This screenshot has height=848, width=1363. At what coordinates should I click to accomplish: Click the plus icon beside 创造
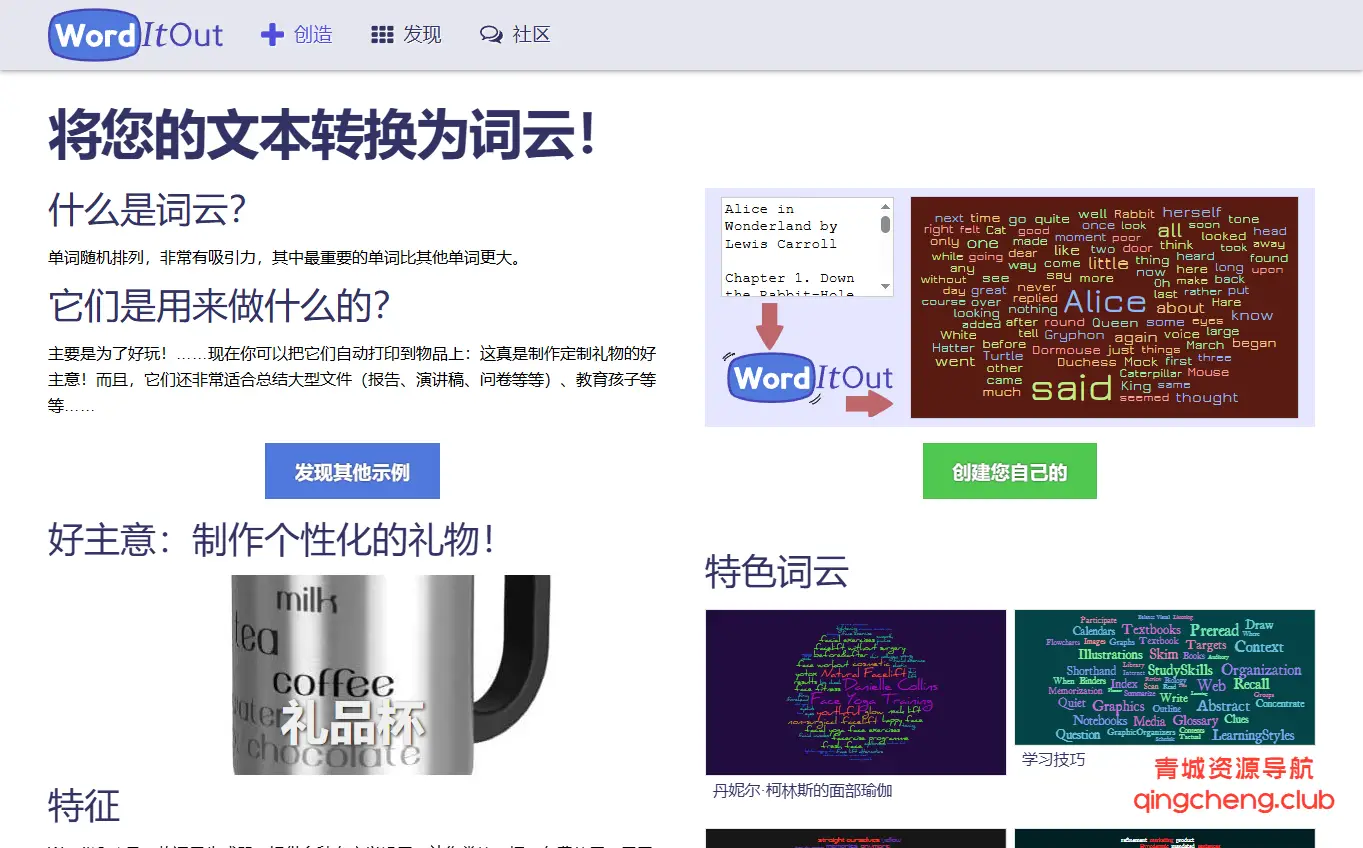tap(271, 35)
